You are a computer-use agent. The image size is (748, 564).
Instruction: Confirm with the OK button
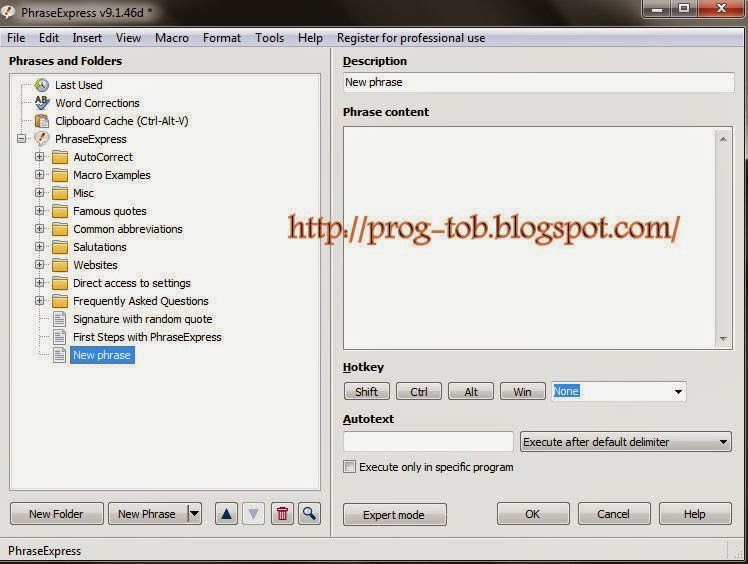(x=533, y=514)
